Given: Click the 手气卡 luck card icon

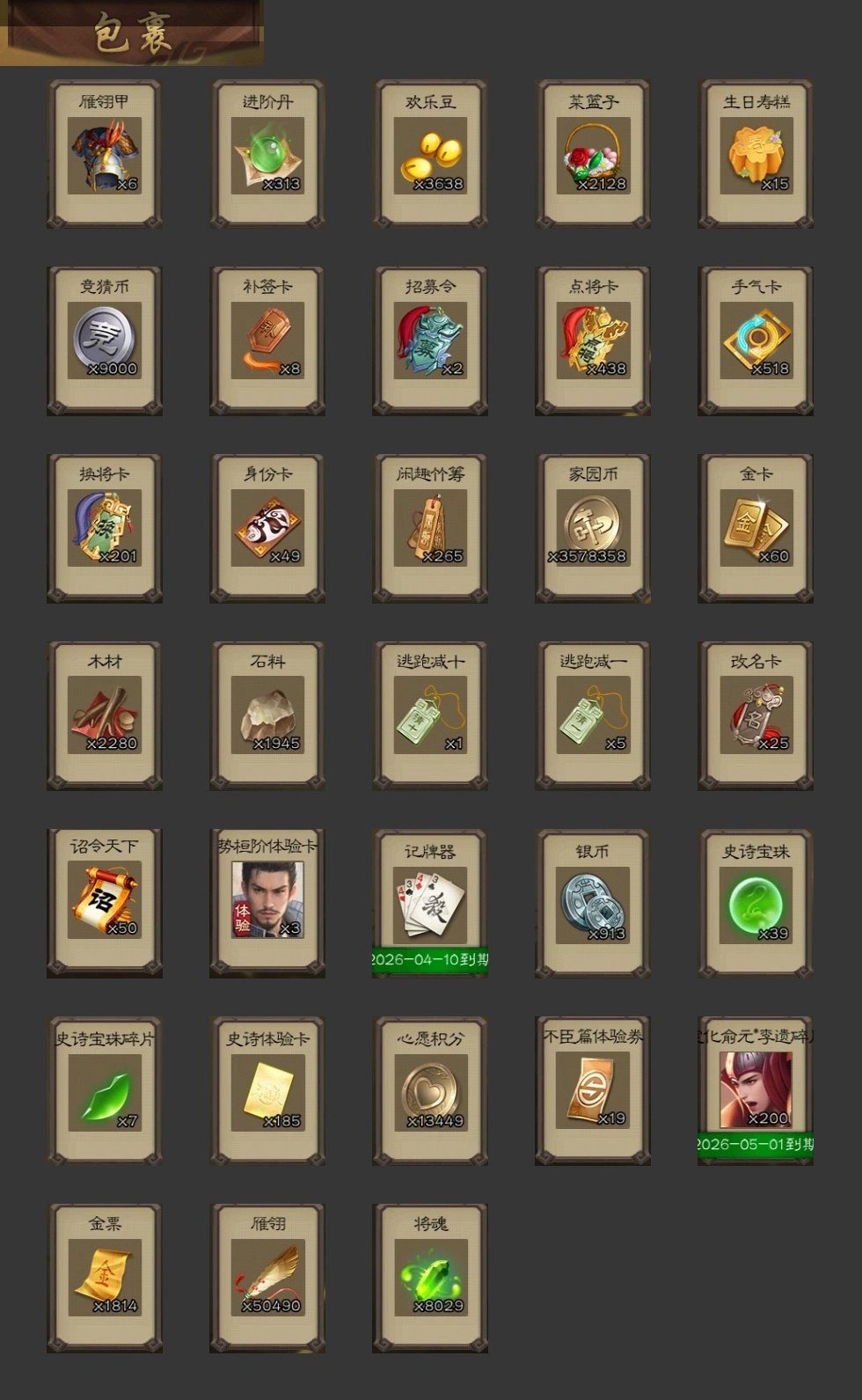Looking at the screenshot, I should 756,341.
